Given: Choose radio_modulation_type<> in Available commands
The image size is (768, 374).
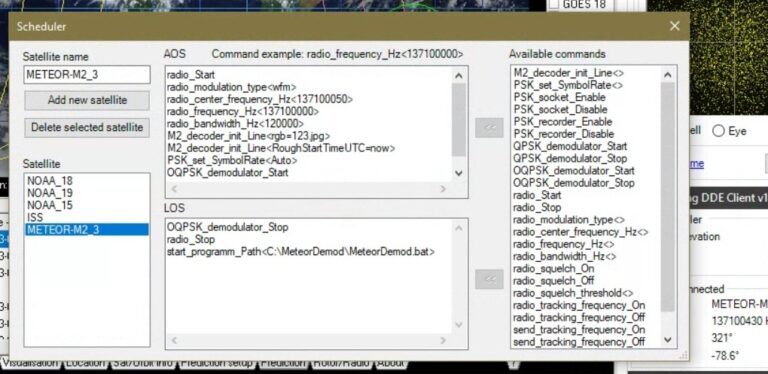Looking at the screenshot, I should [x=569, y=220].
